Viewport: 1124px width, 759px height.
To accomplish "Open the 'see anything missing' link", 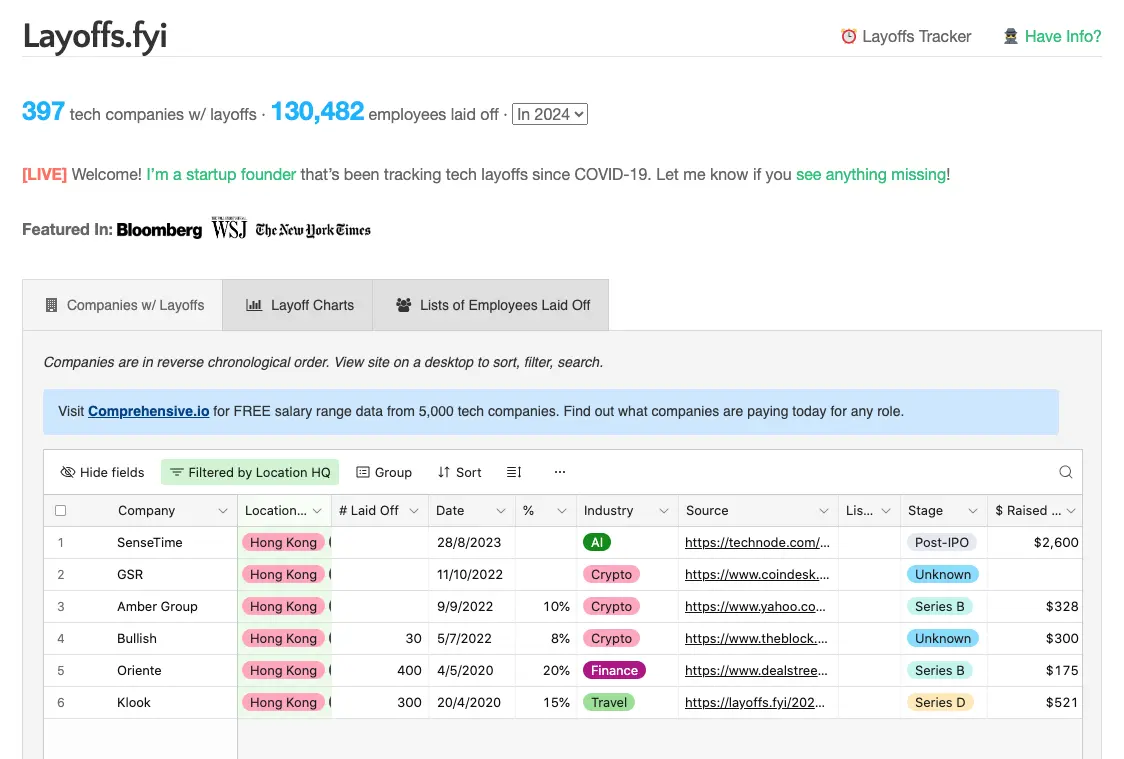I will (871, 174).
